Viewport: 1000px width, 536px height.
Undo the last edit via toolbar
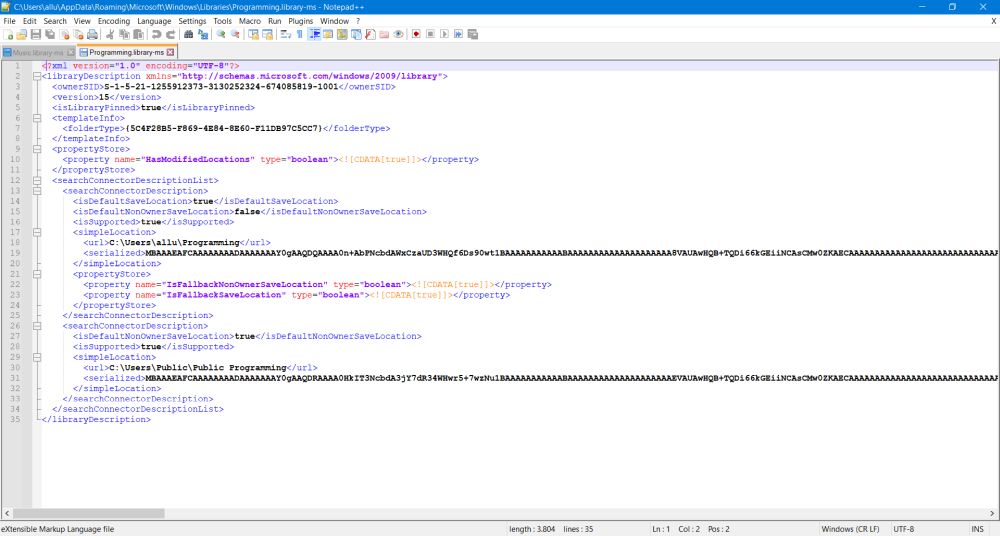pos(157,34)
